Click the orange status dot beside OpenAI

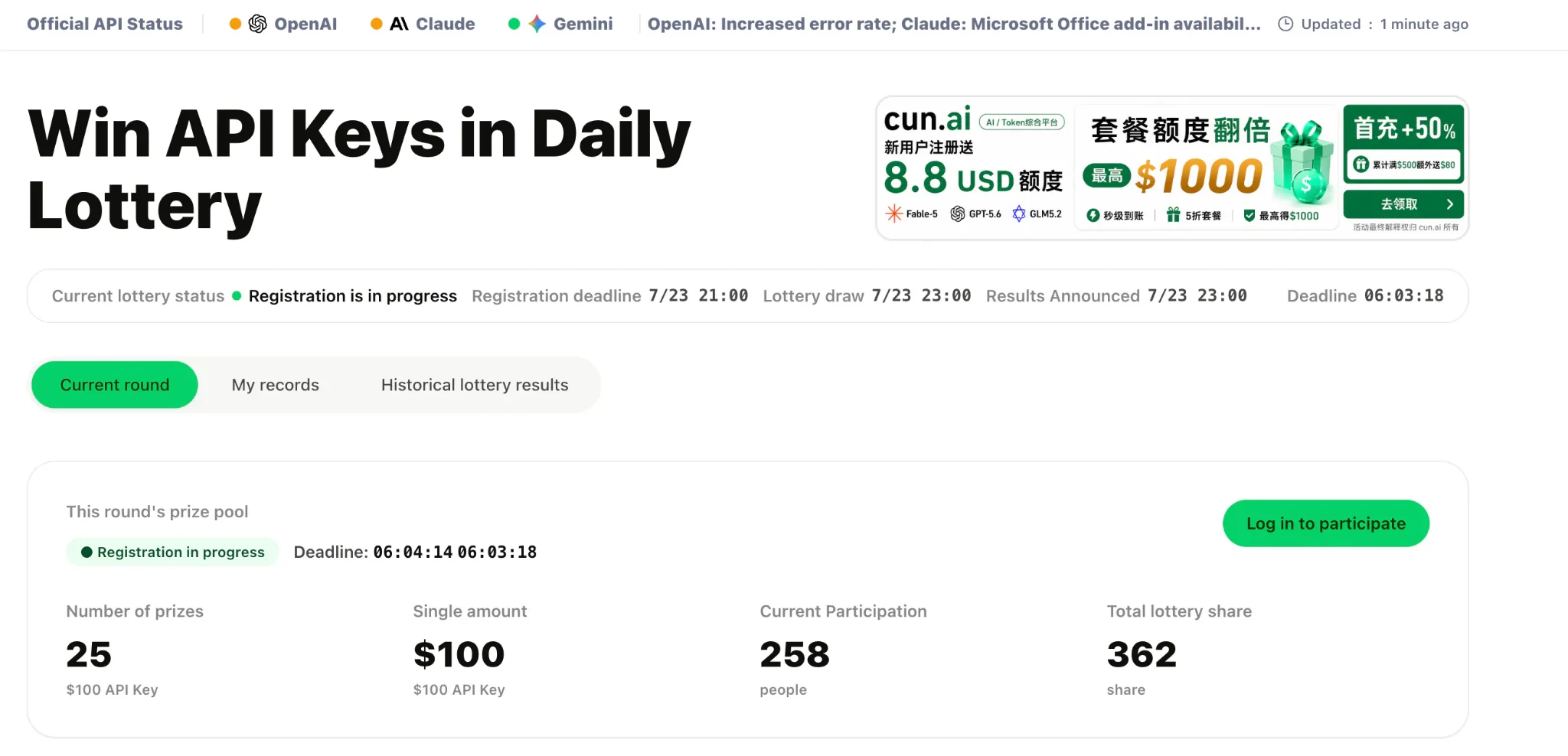235,24
